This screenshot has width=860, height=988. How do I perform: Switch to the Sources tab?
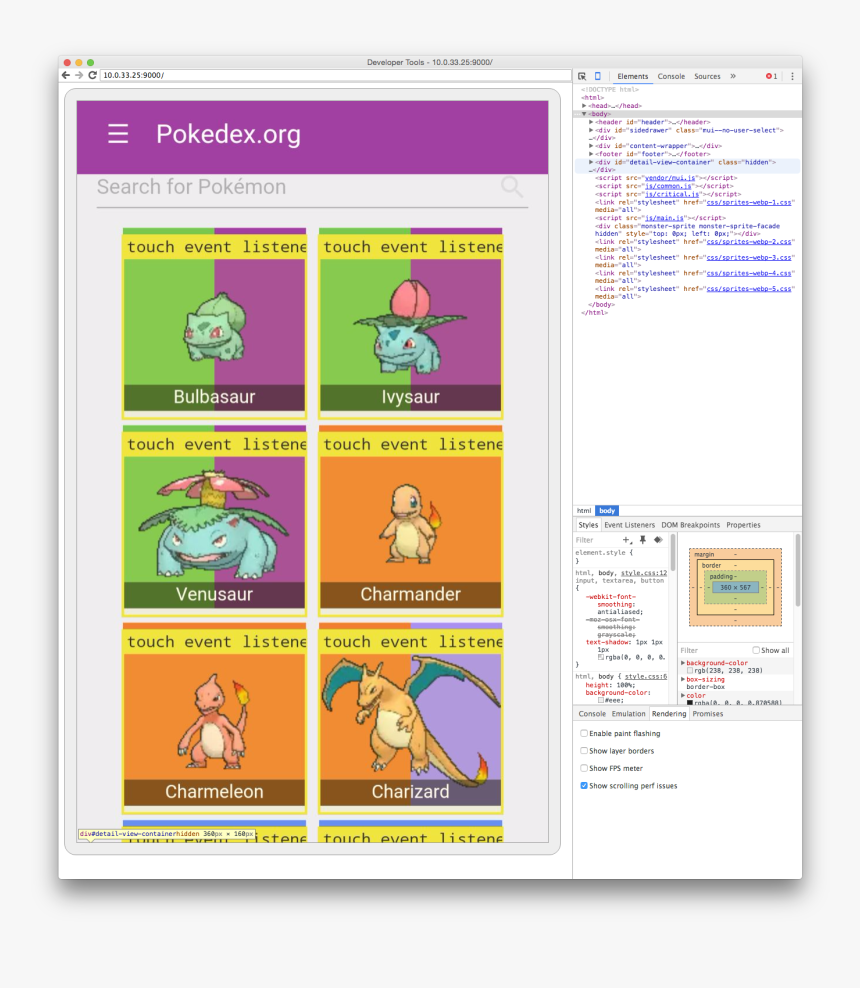pyautogui.click(x=707, y=76)
